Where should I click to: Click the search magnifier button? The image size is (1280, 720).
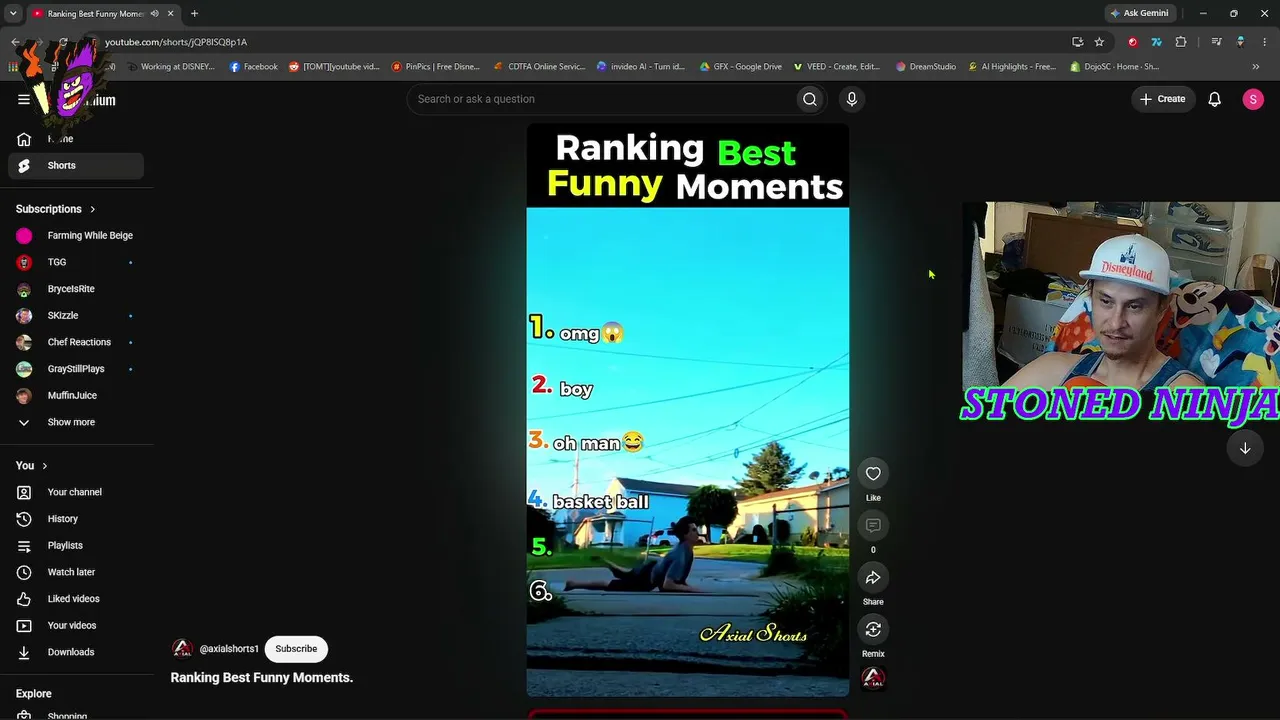point(810,99)
